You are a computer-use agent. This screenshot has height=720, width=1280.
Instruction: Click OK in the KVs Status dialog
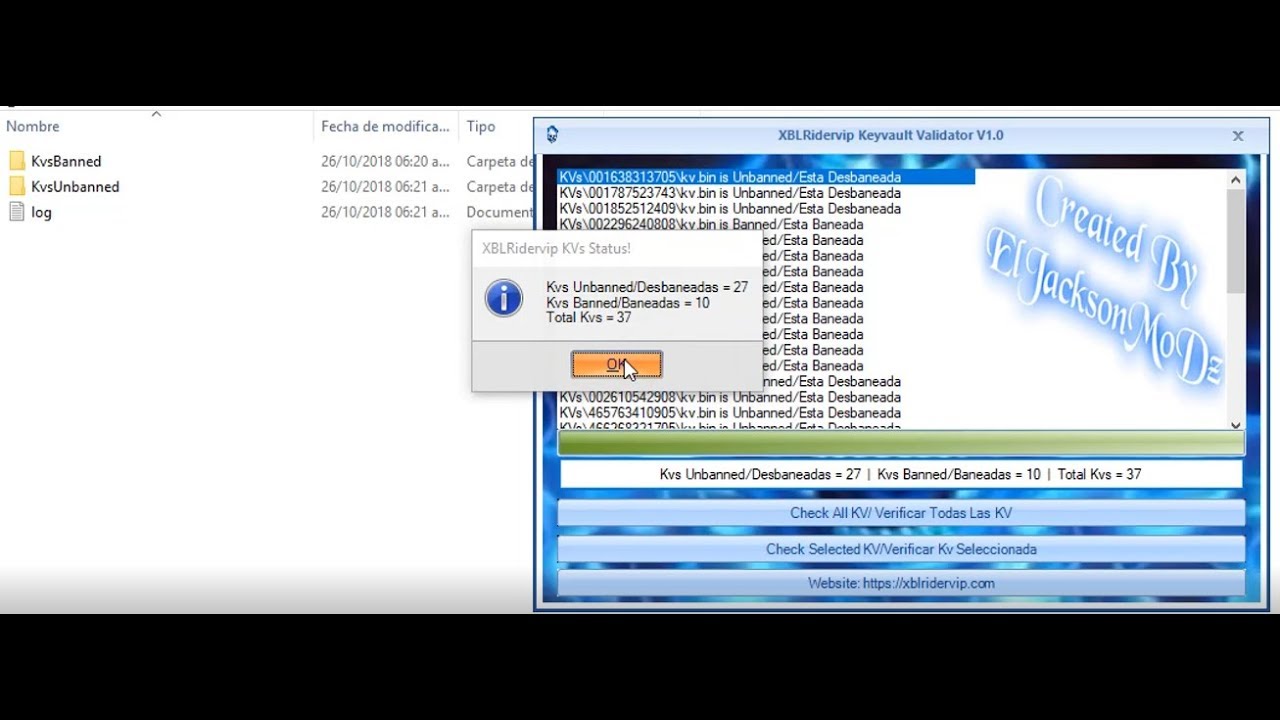pos(616,365)
